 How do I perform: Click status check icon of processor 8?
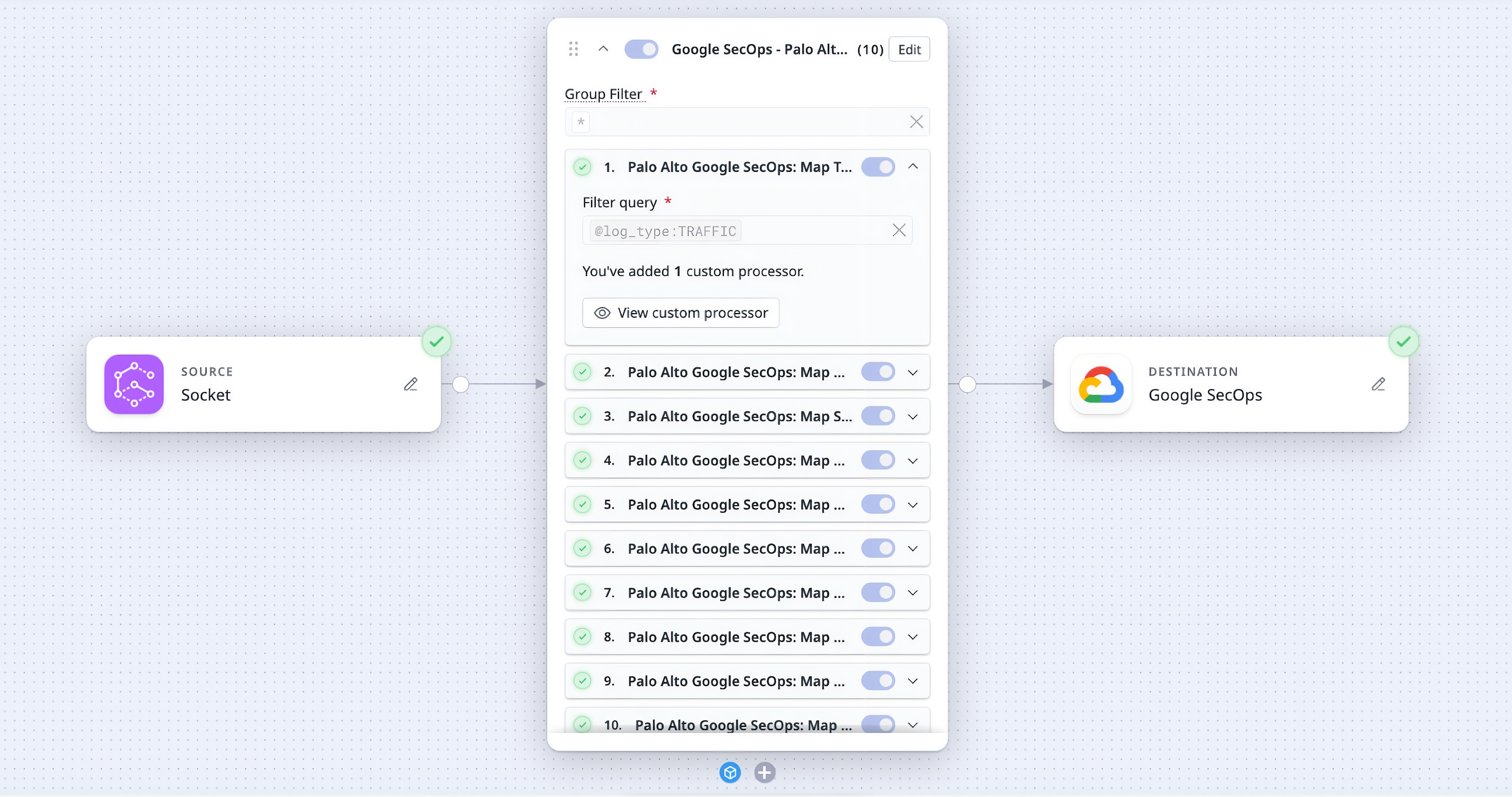pos(582,637)
